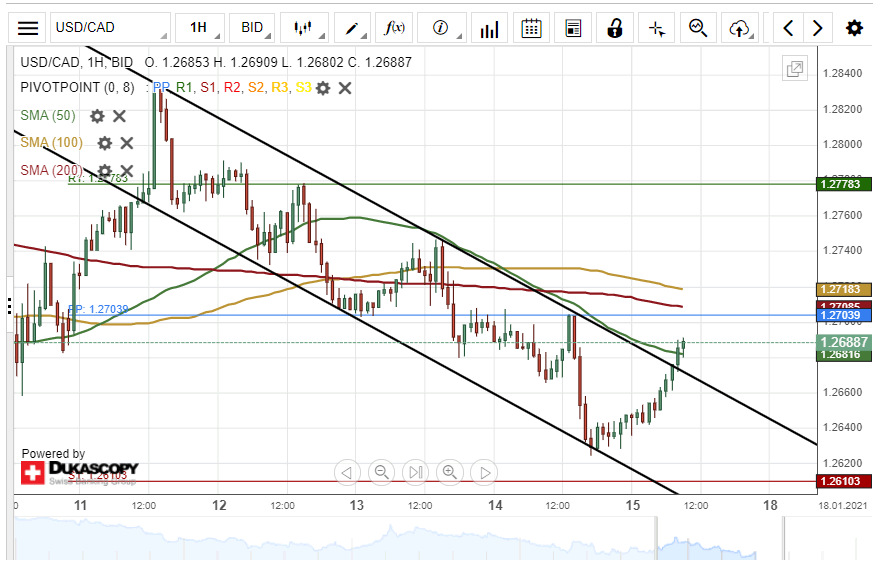Click the highlighted range in overview navigator

click(x=721, y=538)
